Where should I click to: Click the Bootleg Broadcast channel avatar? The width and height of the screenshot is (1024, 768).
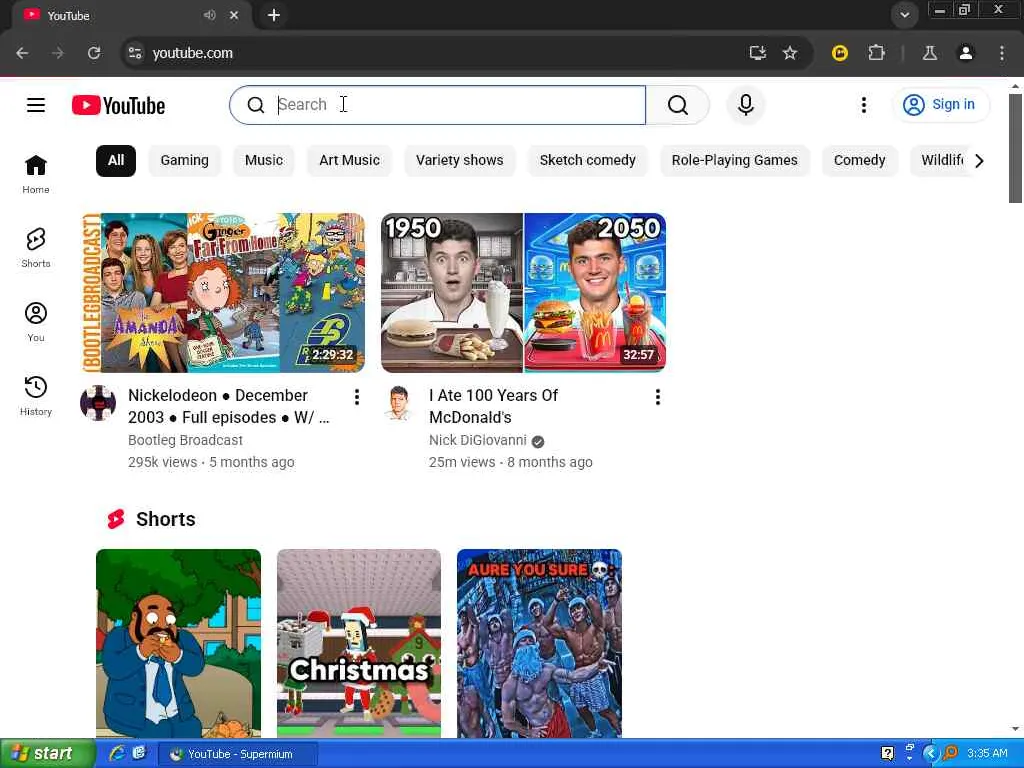tap(98, 403)
